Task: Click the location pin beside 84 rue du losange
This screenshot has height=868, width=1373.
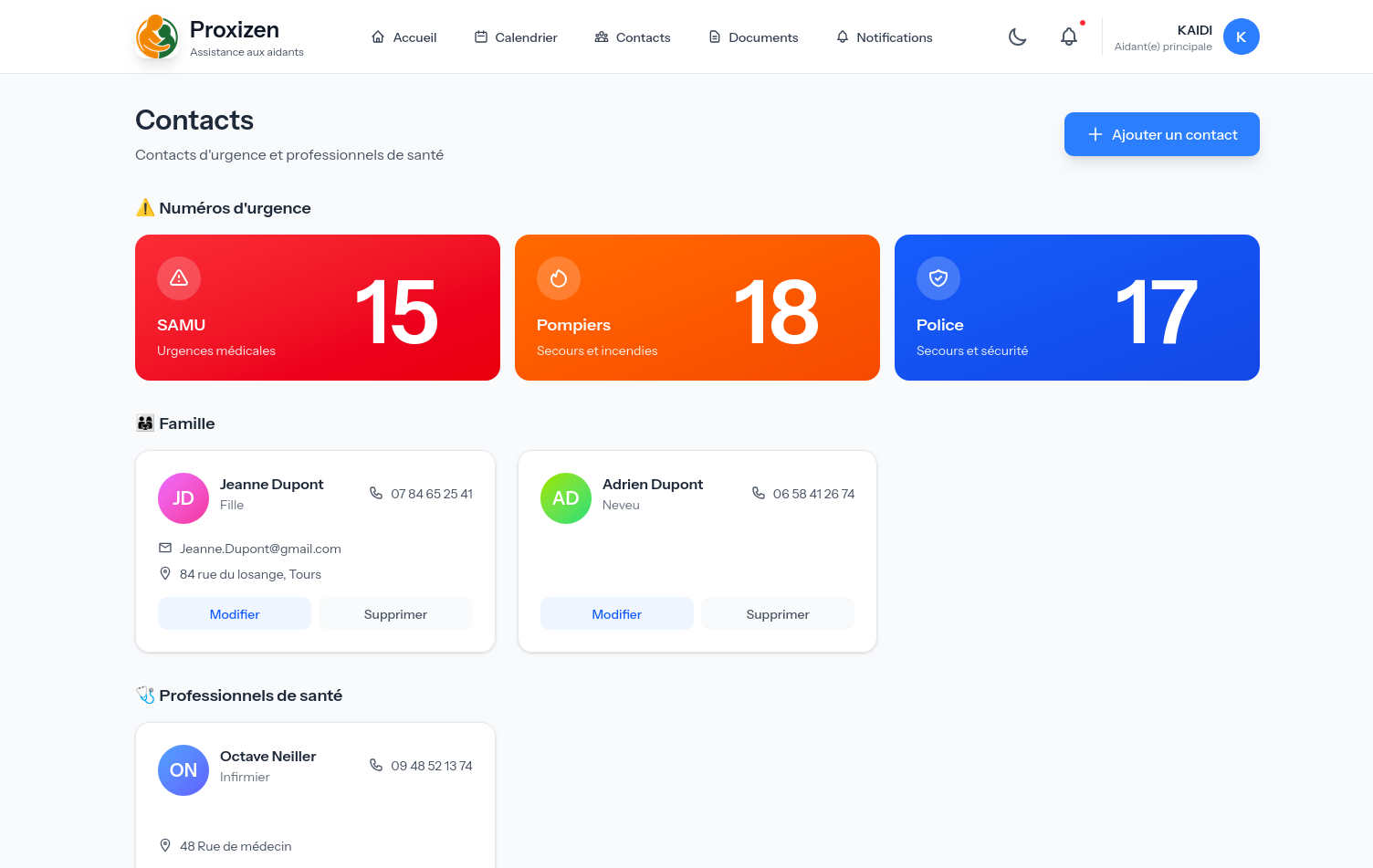Action: (x=165, y=573)
